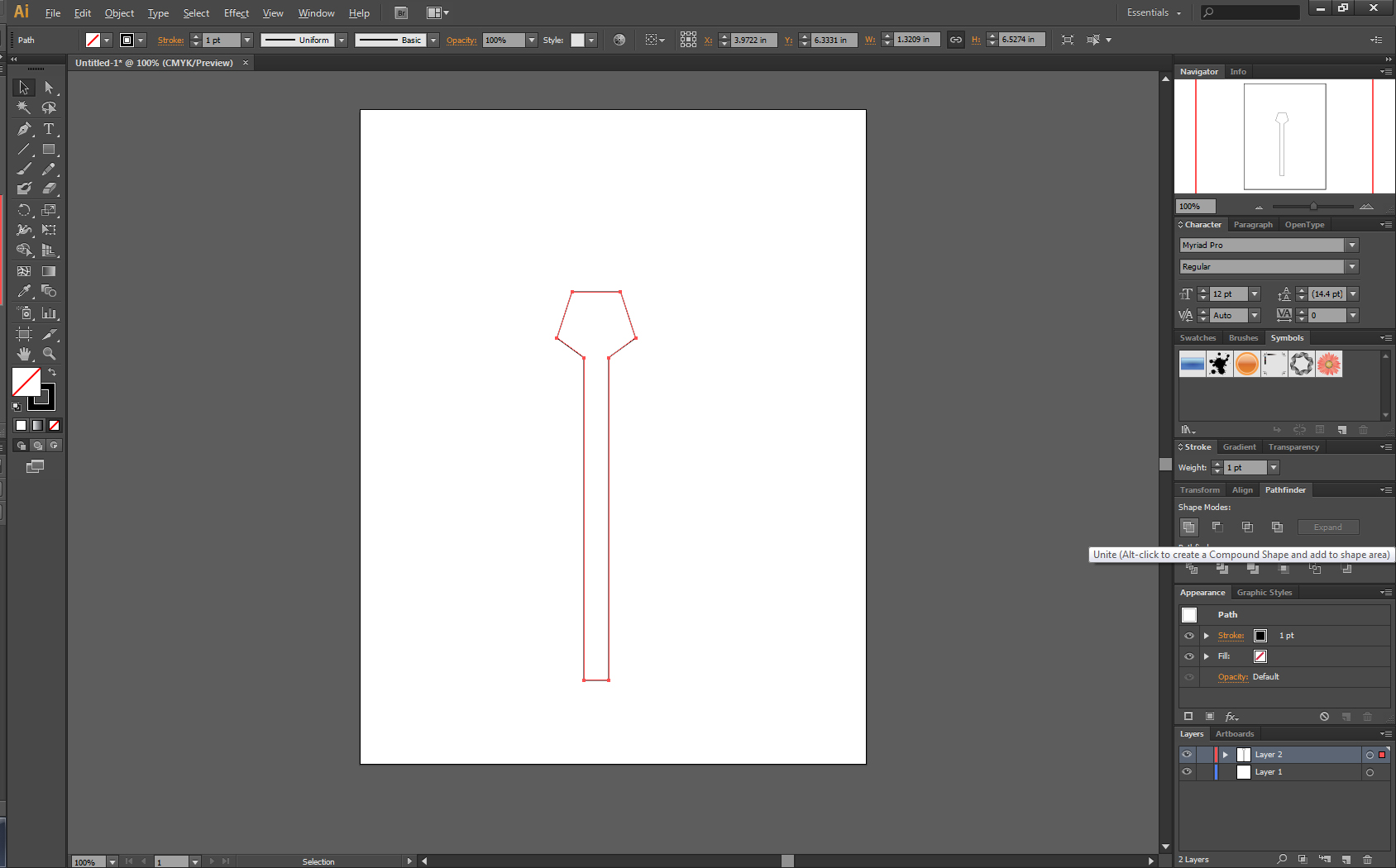Activate the Type tool
The image size is (1396, 868).
[50, 129]
